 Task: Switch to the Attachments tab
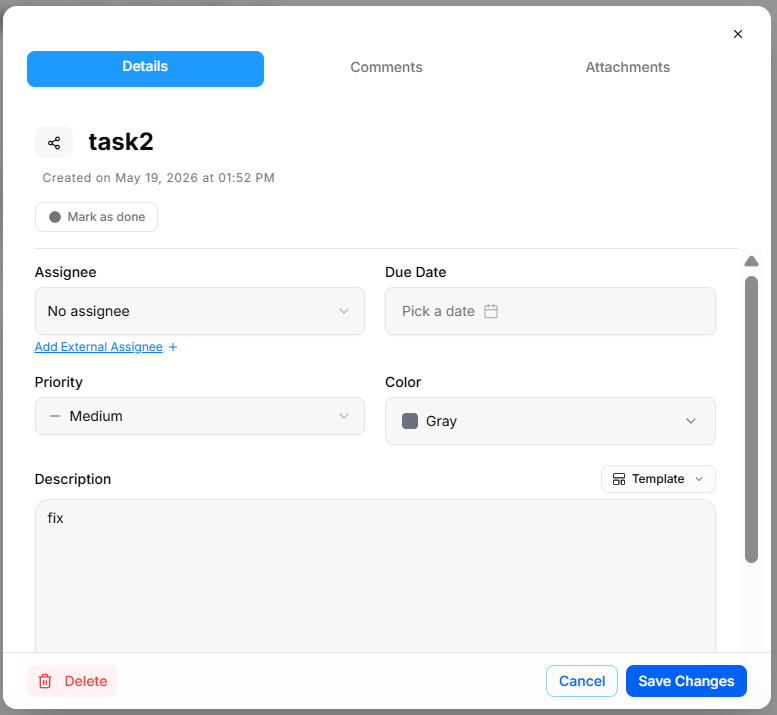point(627,67)
